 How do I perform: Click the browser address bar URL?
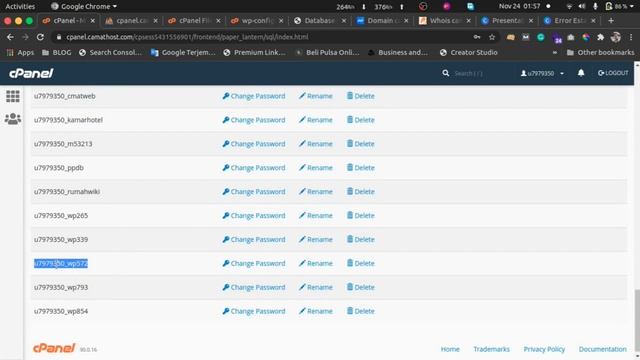[x=187, y=37]
